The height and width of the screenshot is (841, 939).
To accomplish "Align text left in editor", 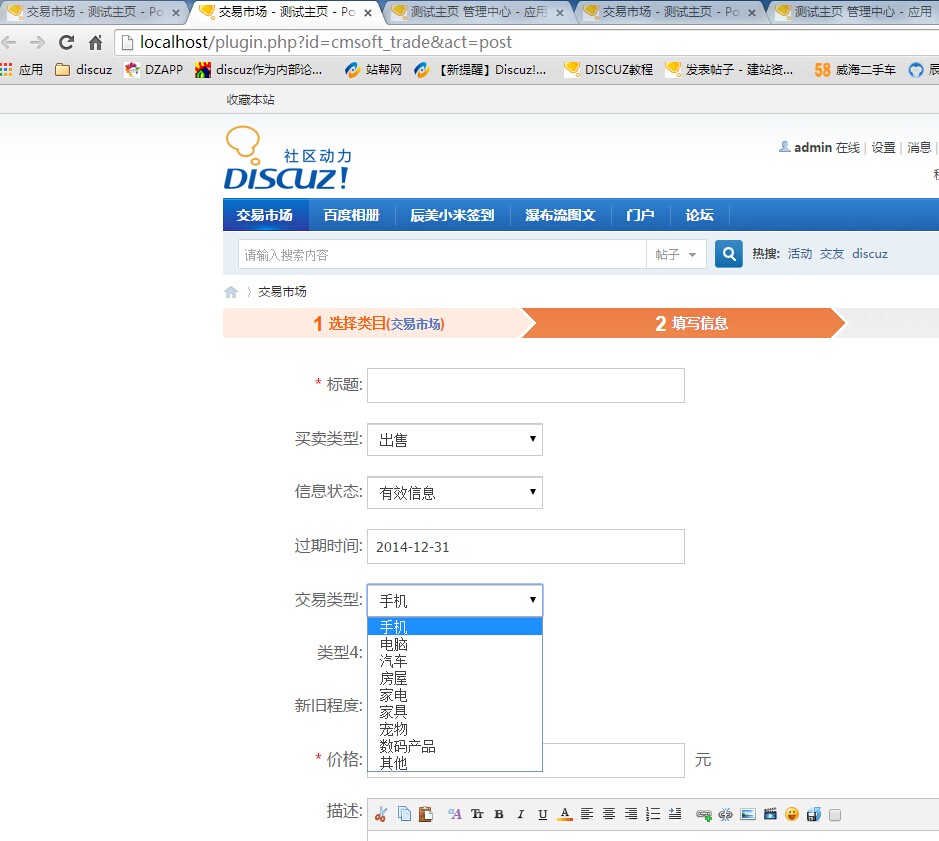I will click(587, 814).
